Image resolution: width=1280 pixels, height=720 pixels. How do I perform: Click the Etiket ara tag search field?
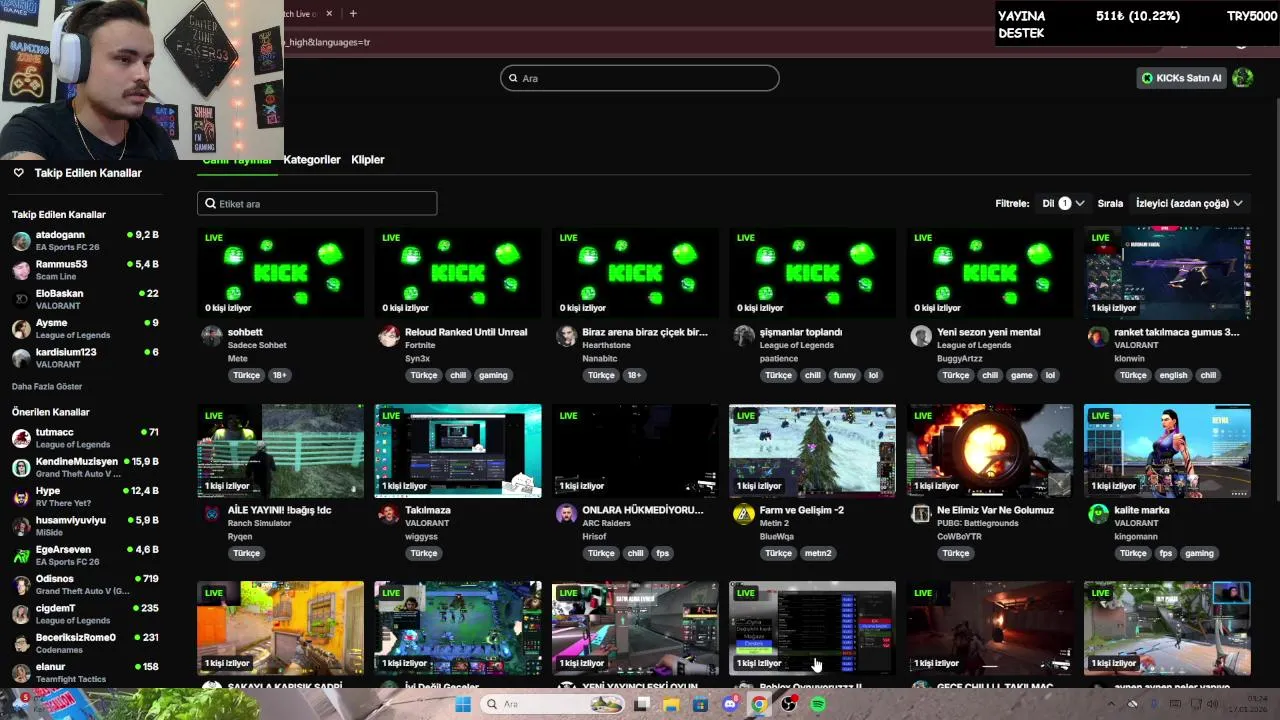[x=317, y=203]
